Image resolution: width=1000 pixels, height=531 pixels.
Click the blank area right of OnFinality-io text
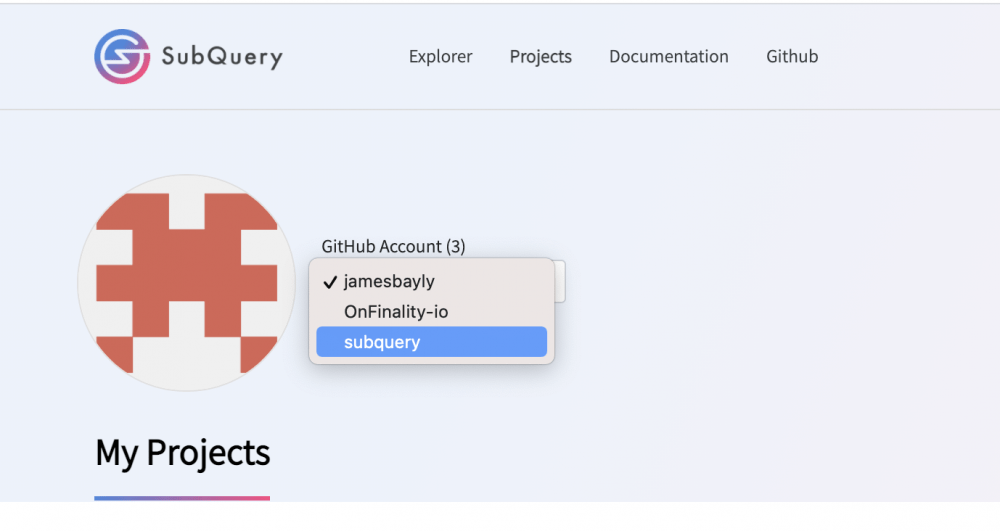pos(497,312)
